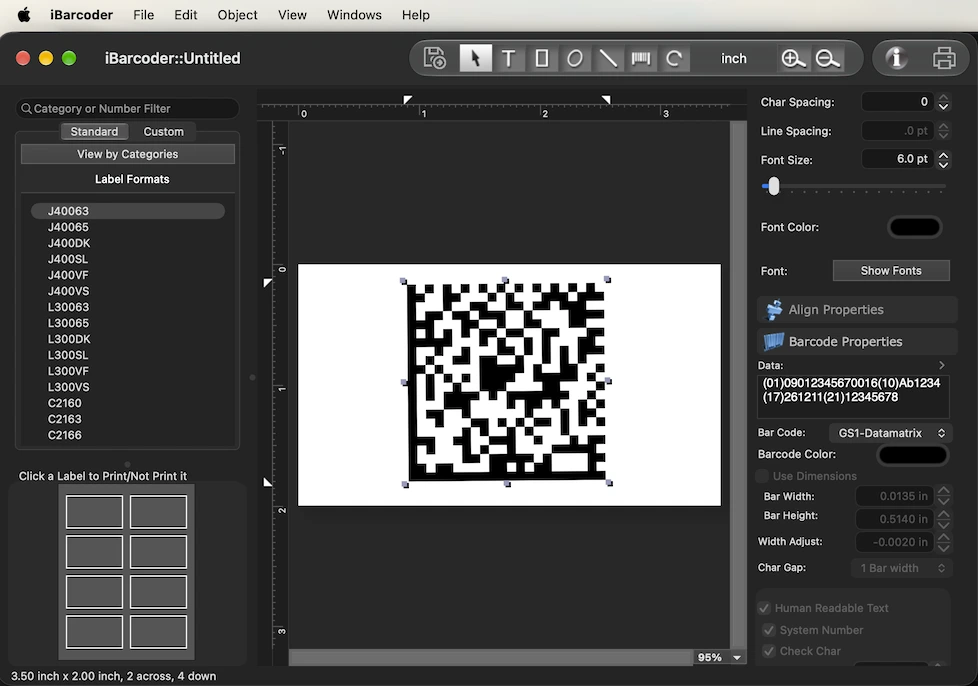
Task: Select the L30065 label format
Action: (x=128, y=323)
